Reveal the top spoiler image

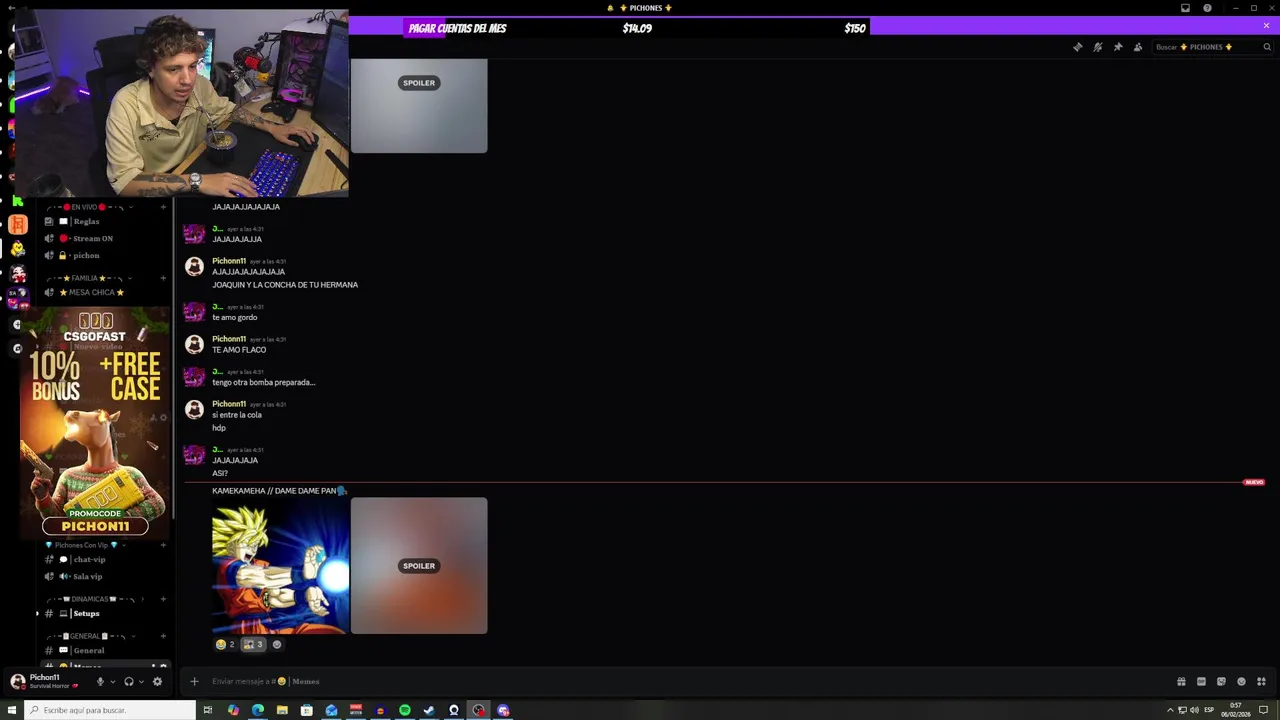pos(419,105)
